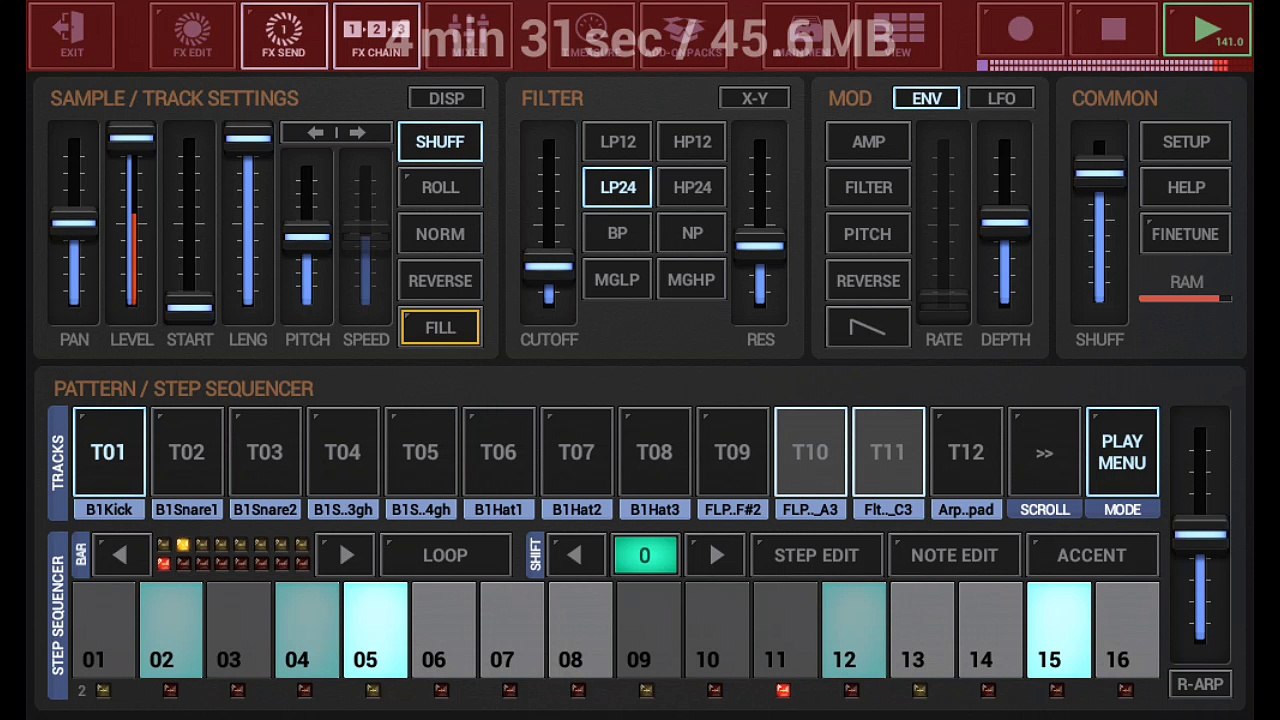Open the time measure (tempo) settings icon
Screen dimensions: 1280x720
click(x=591, y=36)
